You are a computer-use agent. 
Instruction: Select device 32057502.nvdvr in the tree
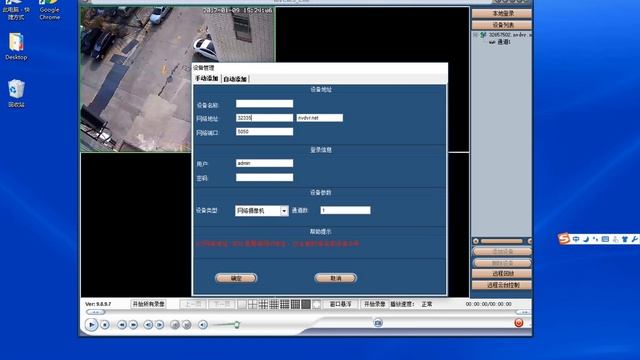[509, 35]
